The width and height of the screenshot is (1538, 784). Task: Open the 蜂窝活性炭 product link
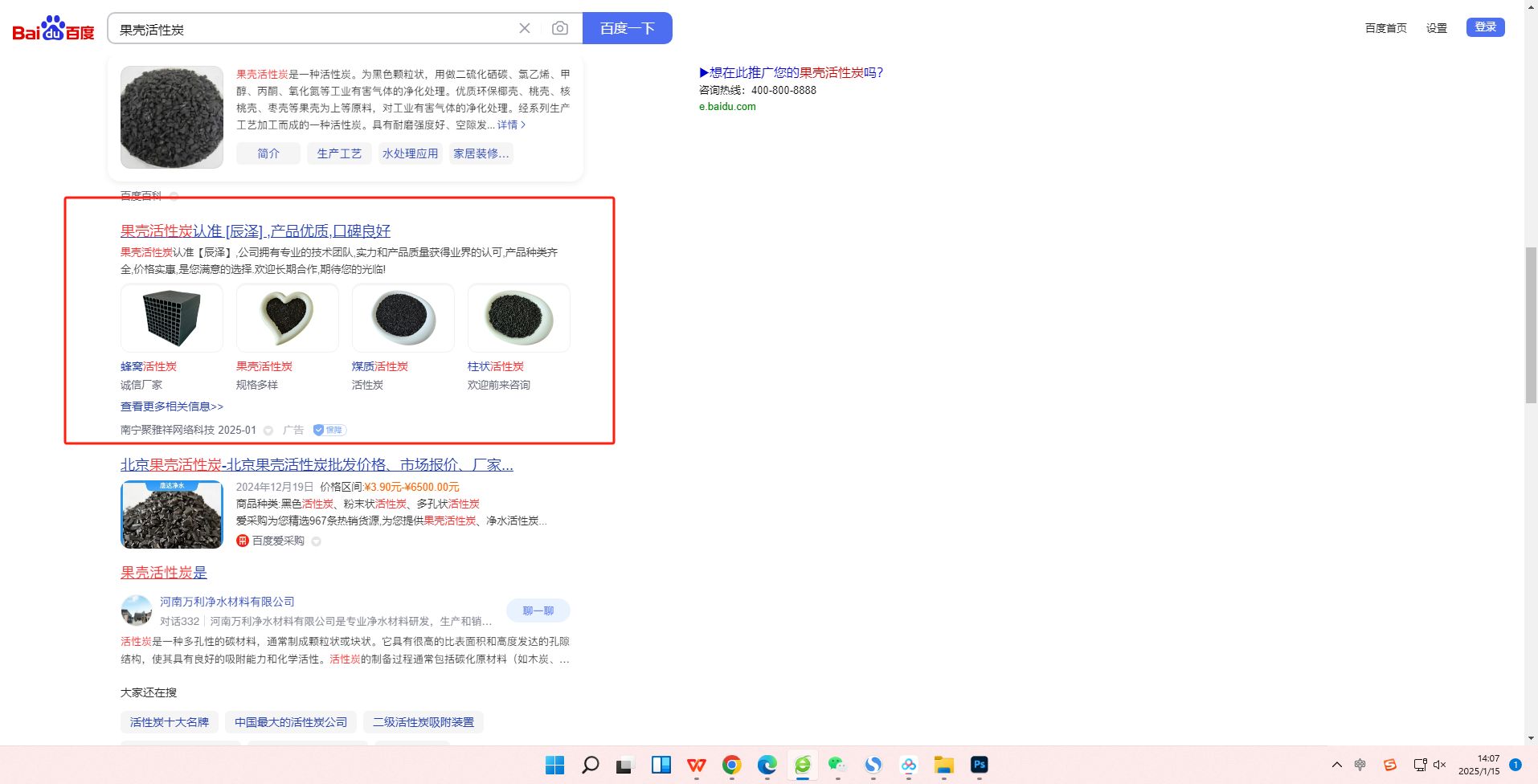tap(149, 366)
